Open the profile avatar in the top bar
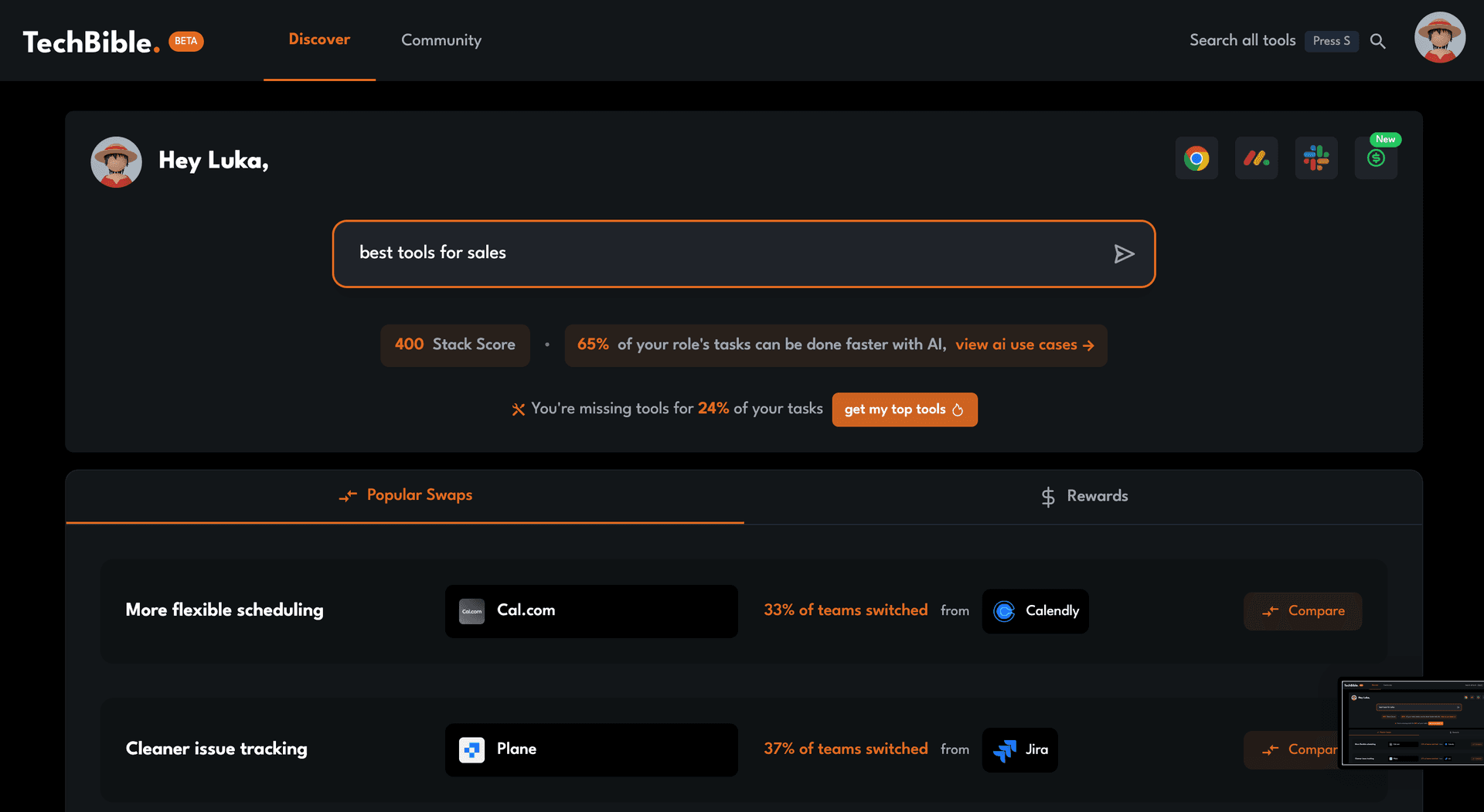1484x812 pixels. pos(1439,37)
